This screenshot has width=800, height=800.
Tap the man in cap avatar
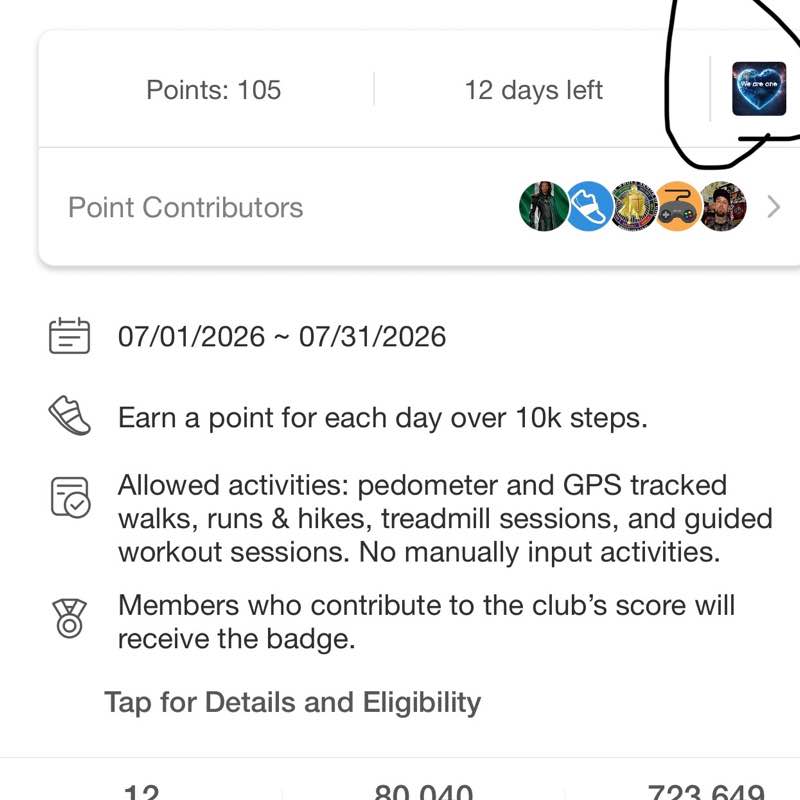[x=723, y=207]
